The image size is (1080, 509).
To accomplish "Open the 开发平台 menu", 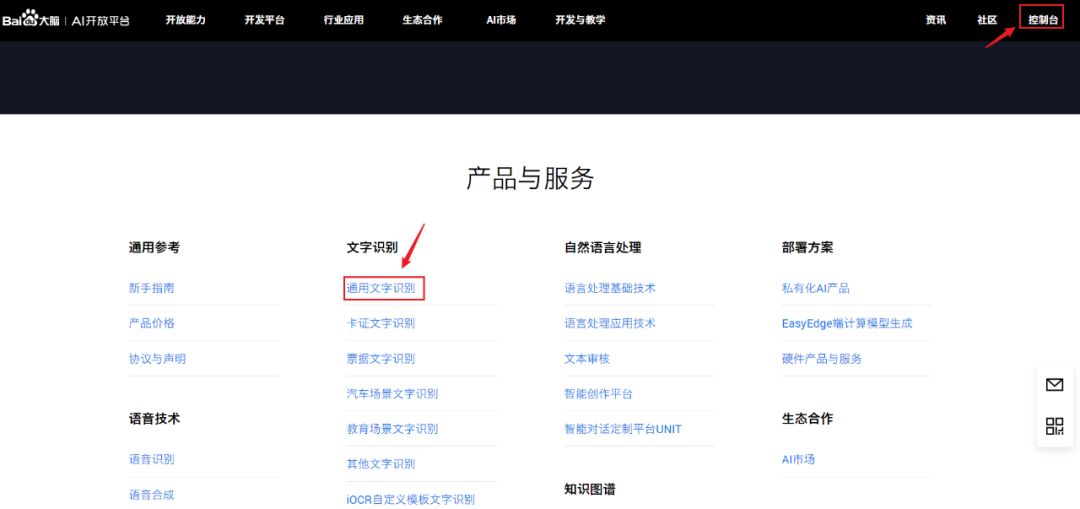I will pos(264,20).
